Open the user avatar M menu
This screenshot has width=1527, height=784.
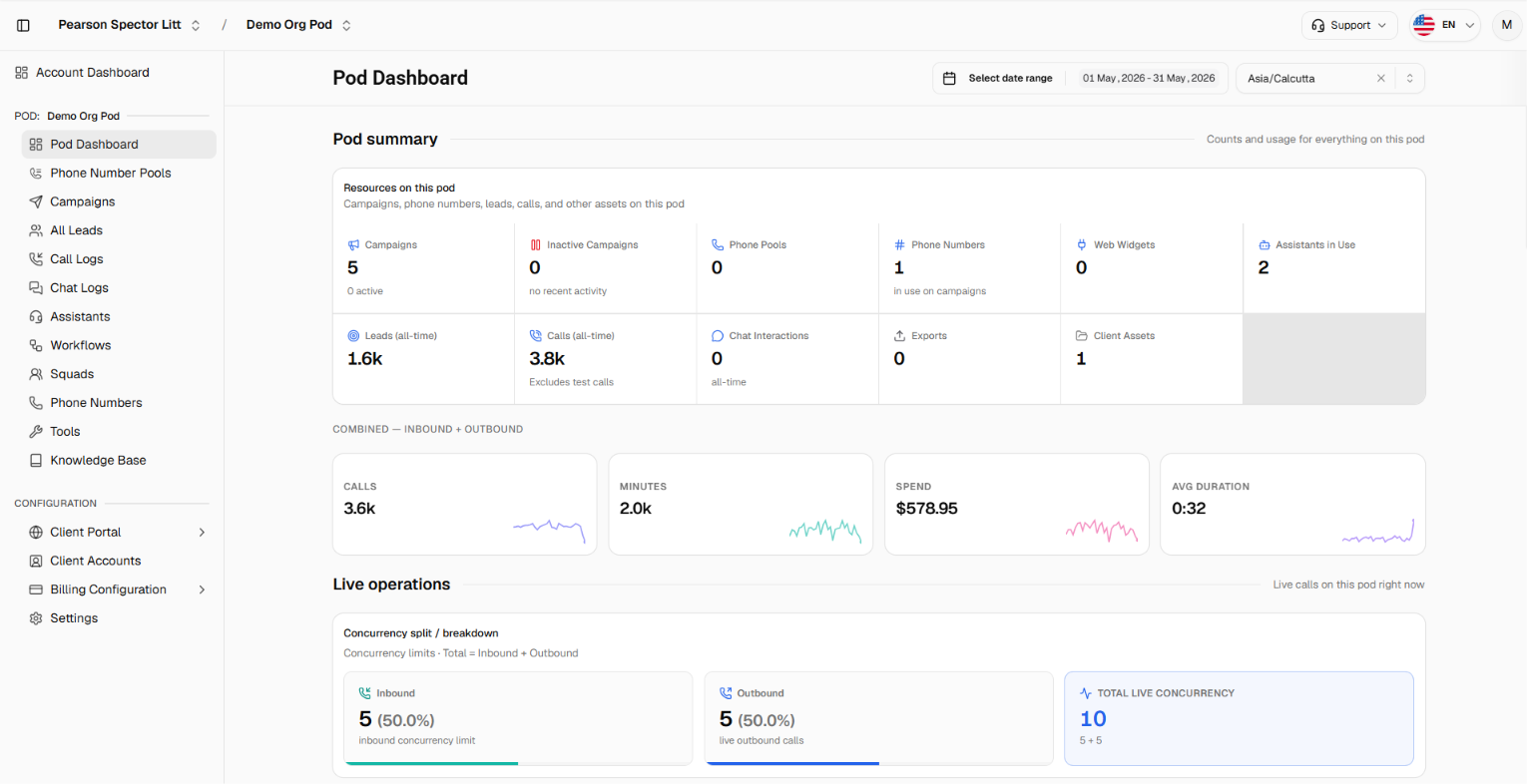pos(1506,25)
